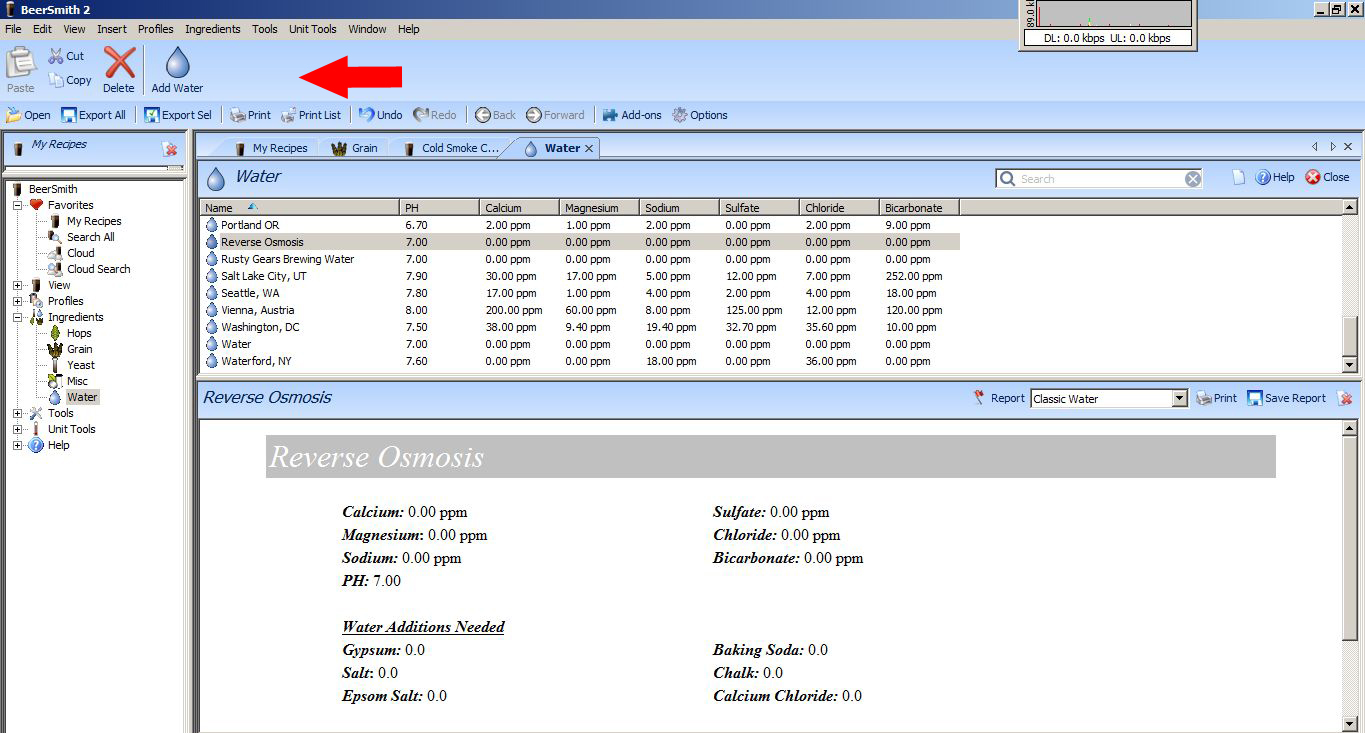
Task: Switch to the My Recipes tab
Action: [271, 148]
